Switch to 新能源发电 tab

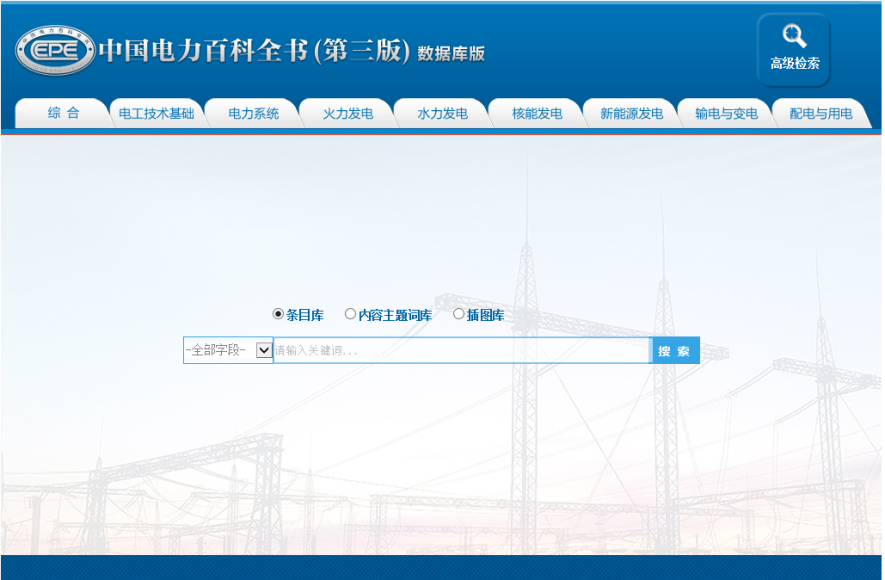pos(632,113)
